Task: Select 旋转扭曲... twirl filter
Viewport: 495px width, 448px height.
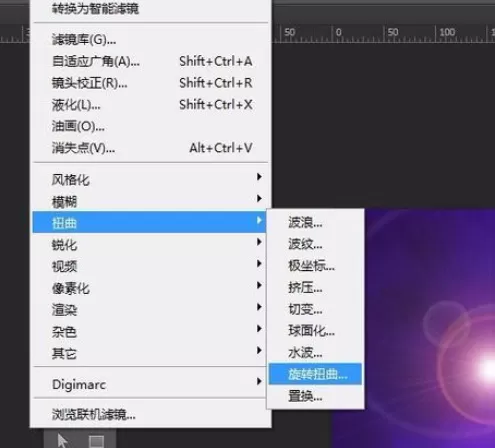Action: (315, 374)
